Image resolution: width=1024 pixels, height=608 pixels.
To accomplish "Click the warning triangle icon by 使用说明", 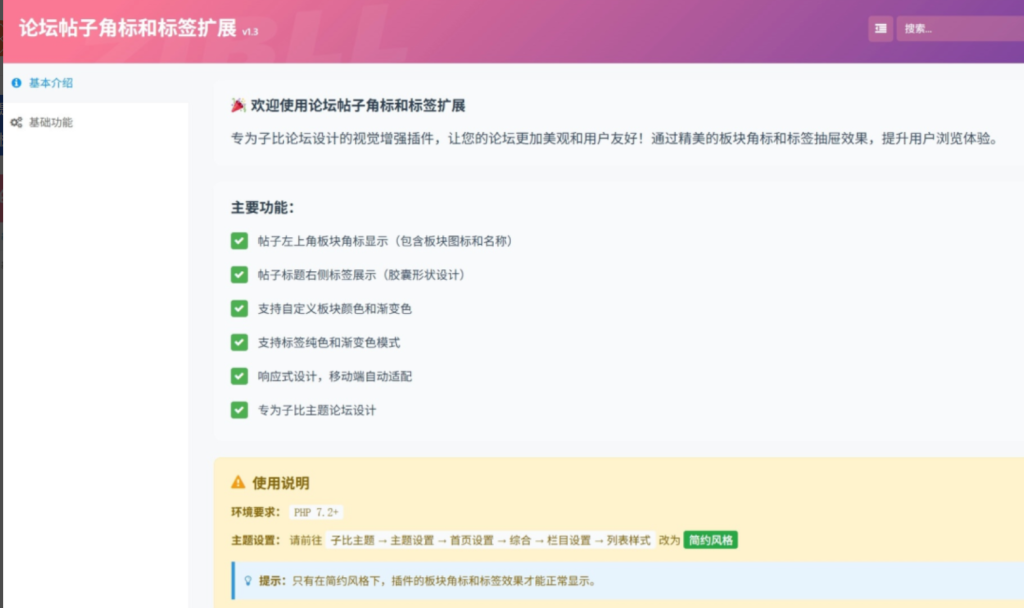I will tap(238, 482).
